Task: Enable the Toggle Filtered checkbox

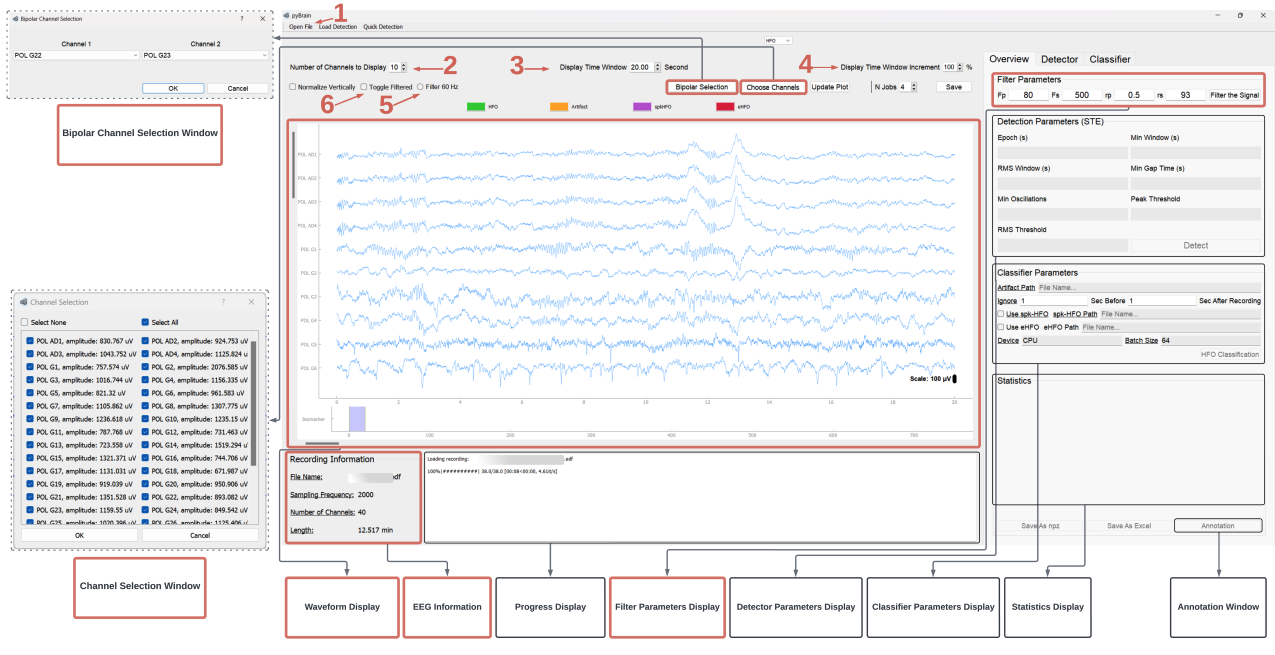Action: (x=364, y=87)
